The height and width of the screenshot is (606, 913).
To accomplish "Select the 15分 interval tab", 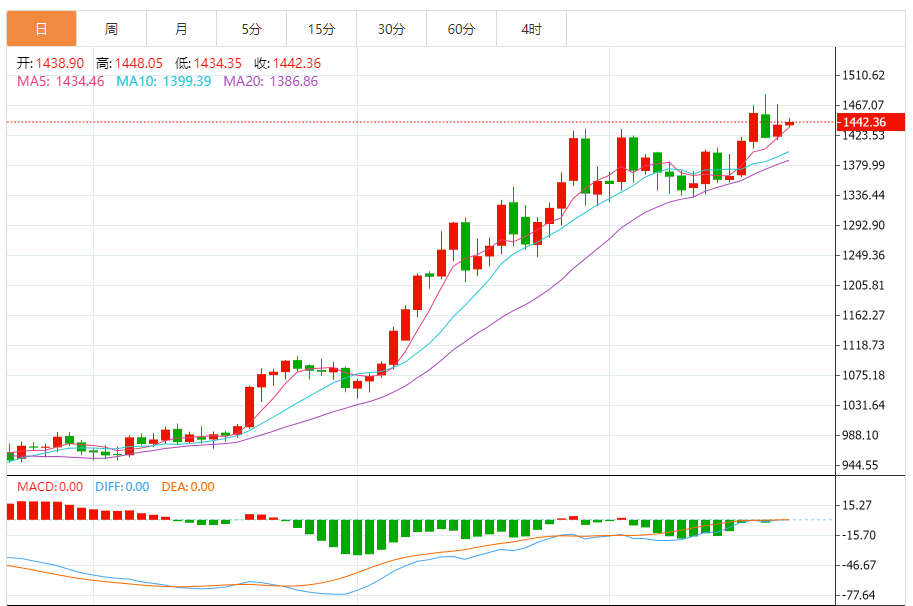I will tap(321, 30).
